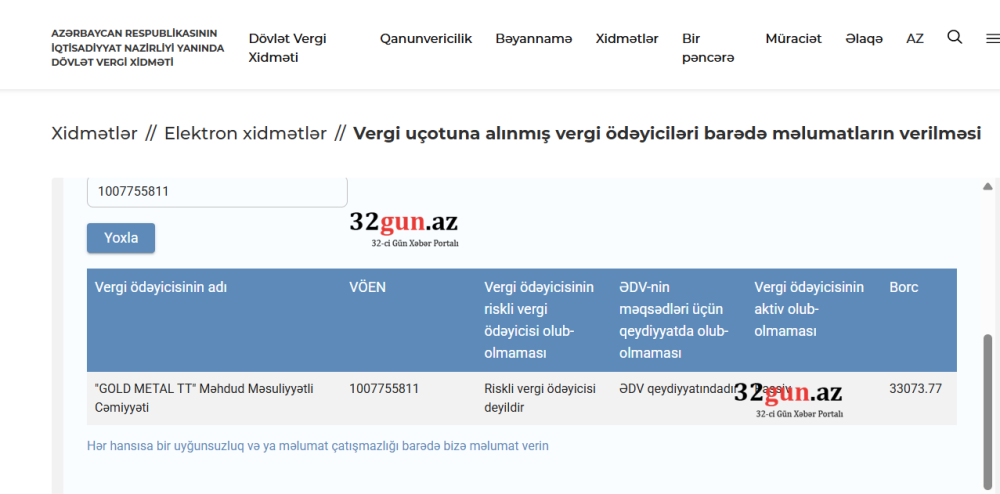
Task: Expand the Xidmətlər navigation menu
Action: click(627, 39)
